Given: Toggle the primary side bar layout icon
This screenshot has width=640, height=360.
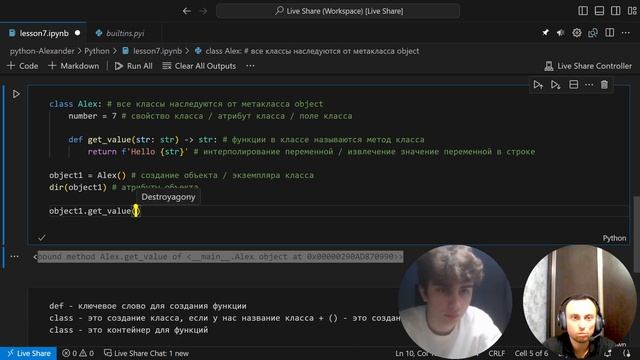Looking at the screenshot, I should (x=583, y=11).
